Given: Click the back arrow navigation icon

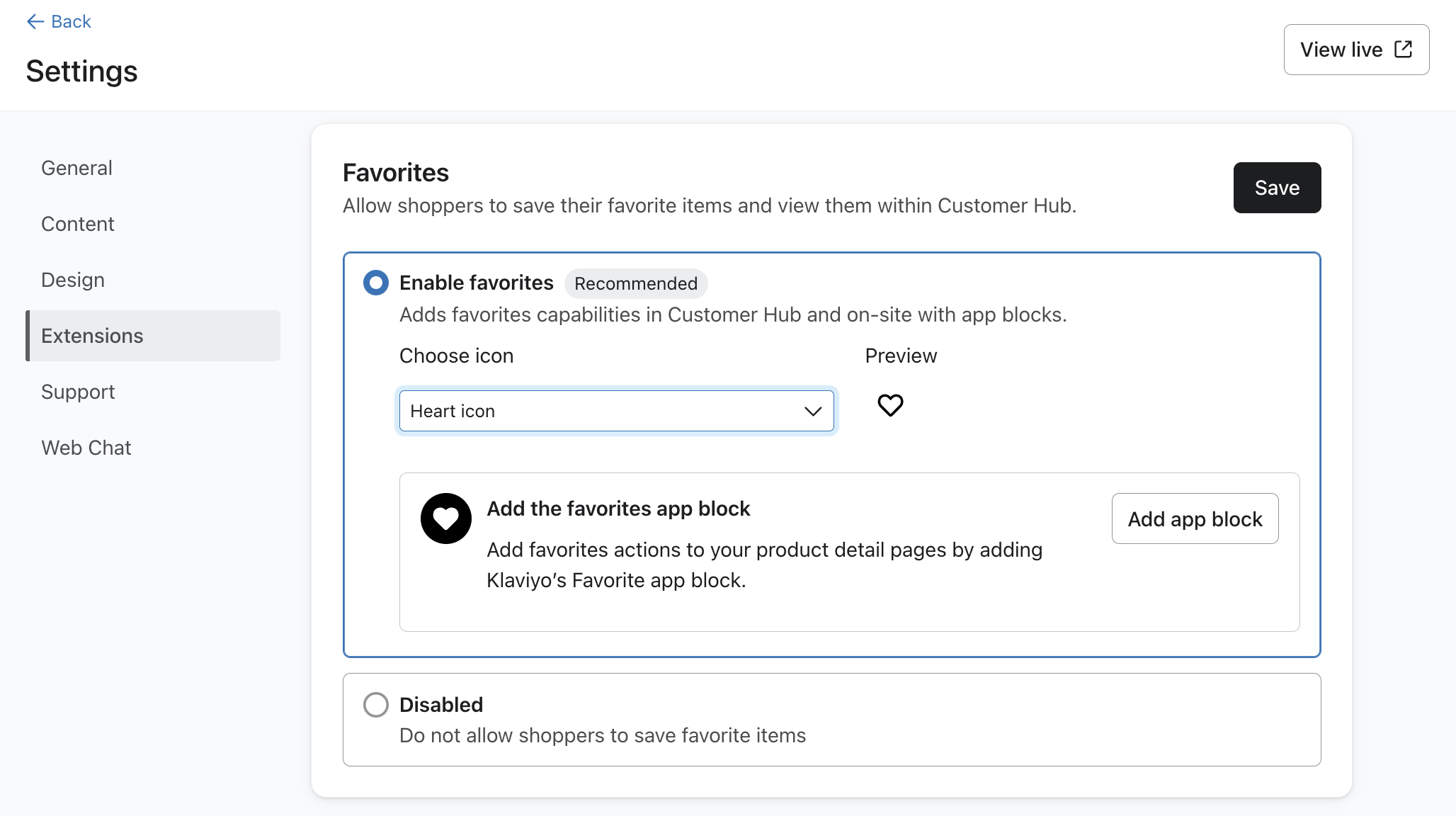Looking at the screenshot, I should tap(33, 22).
